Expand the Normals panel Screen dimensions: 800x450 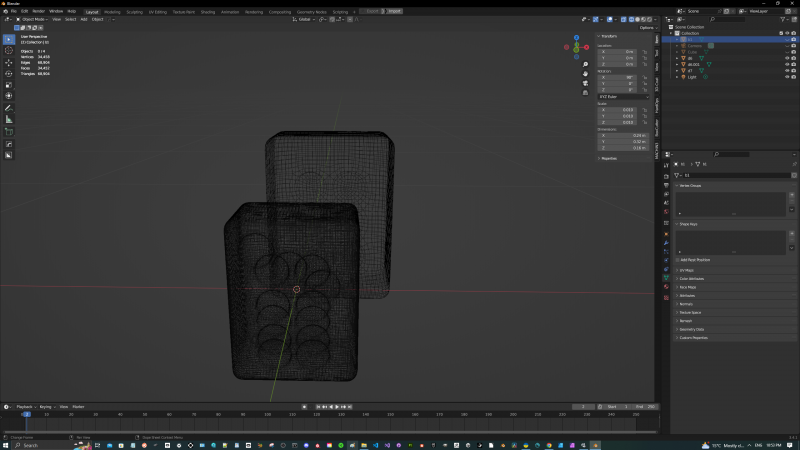[686, 304]
